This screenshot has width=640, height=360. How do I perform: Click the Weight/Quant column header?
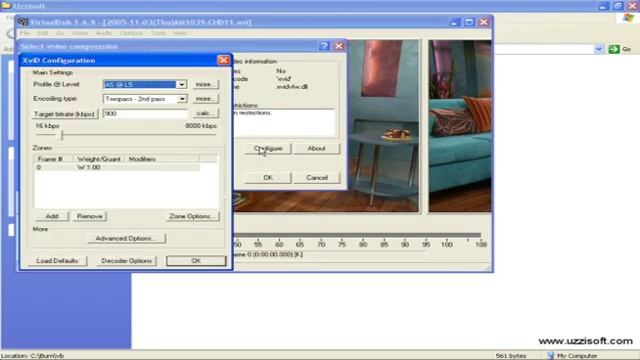click(99, 159)
